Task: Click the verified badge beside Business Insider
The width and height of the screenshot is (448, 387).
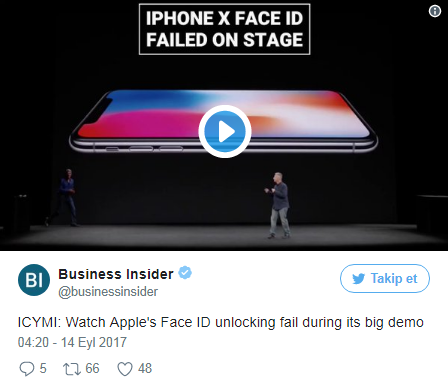Action: 185,273
